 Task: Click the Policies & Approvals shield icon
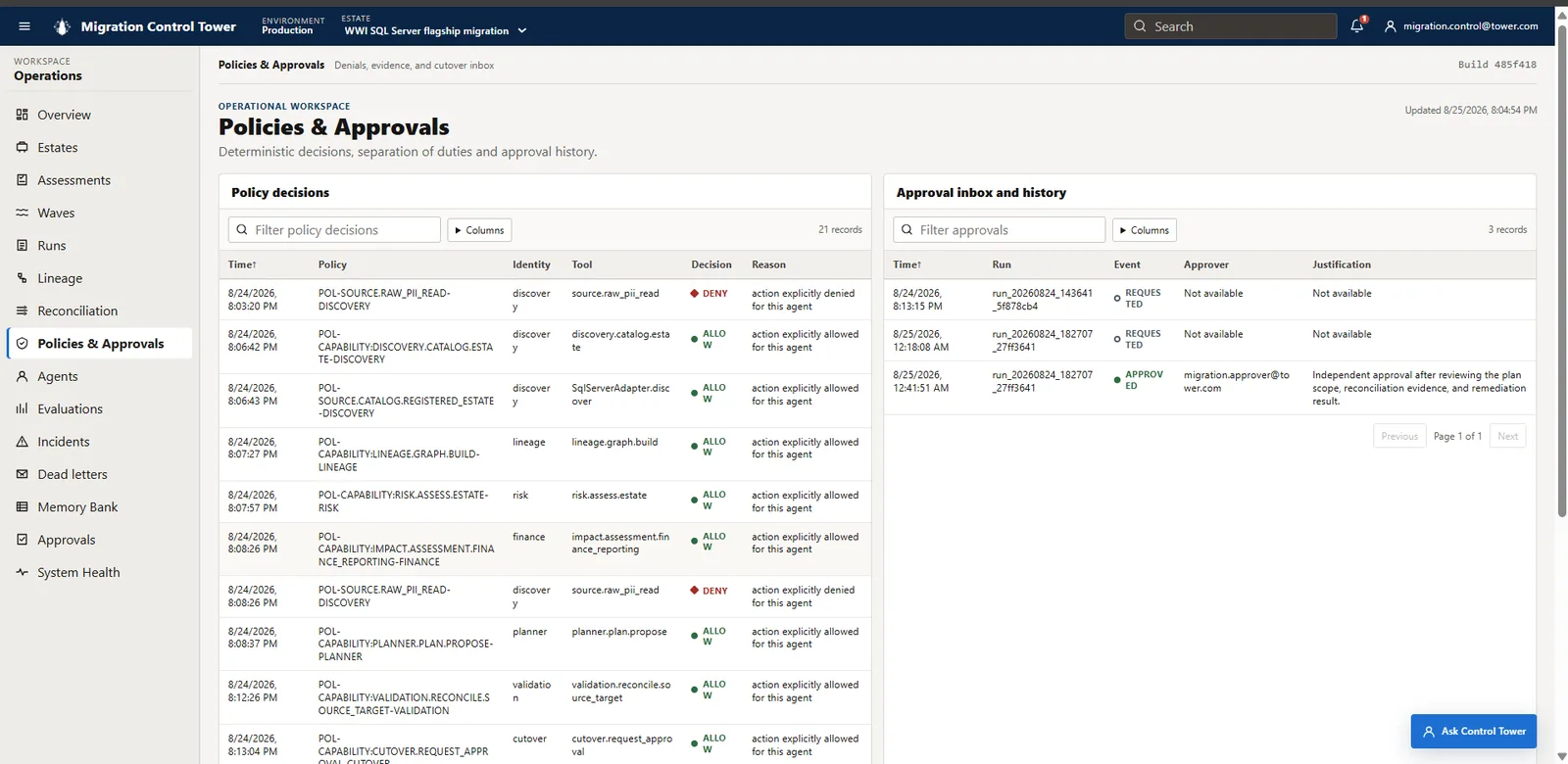click(x=22, y=344)
